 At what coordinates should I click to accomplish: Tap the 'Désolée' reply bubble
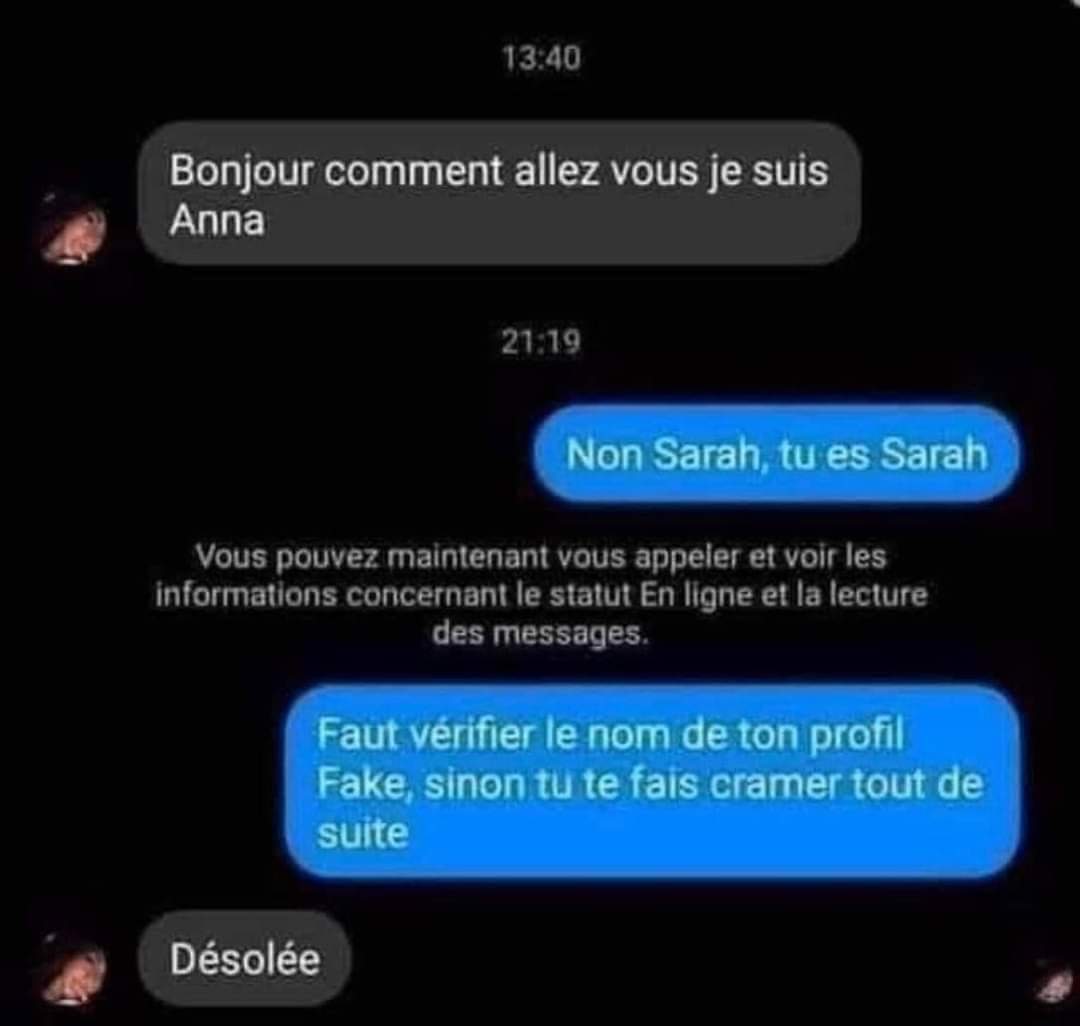click(x=245, y=959)
